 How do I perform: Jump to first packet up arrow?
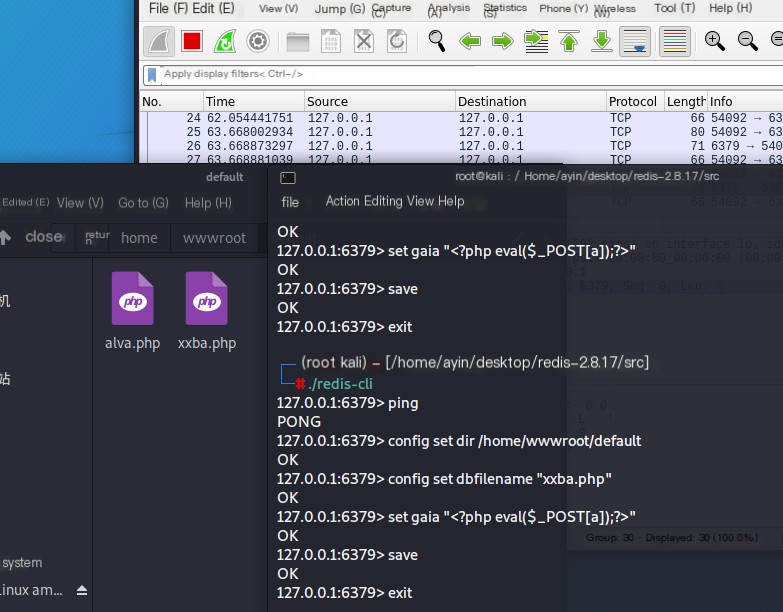coord(569,41)
